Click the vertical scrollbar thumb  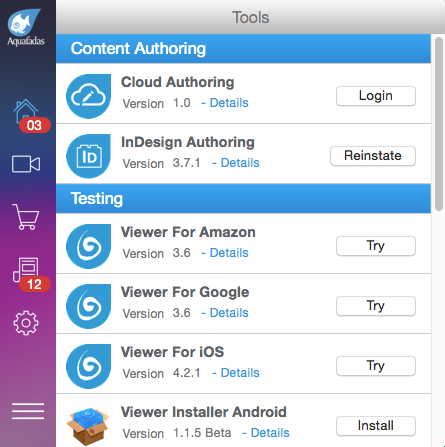point(439,123)
